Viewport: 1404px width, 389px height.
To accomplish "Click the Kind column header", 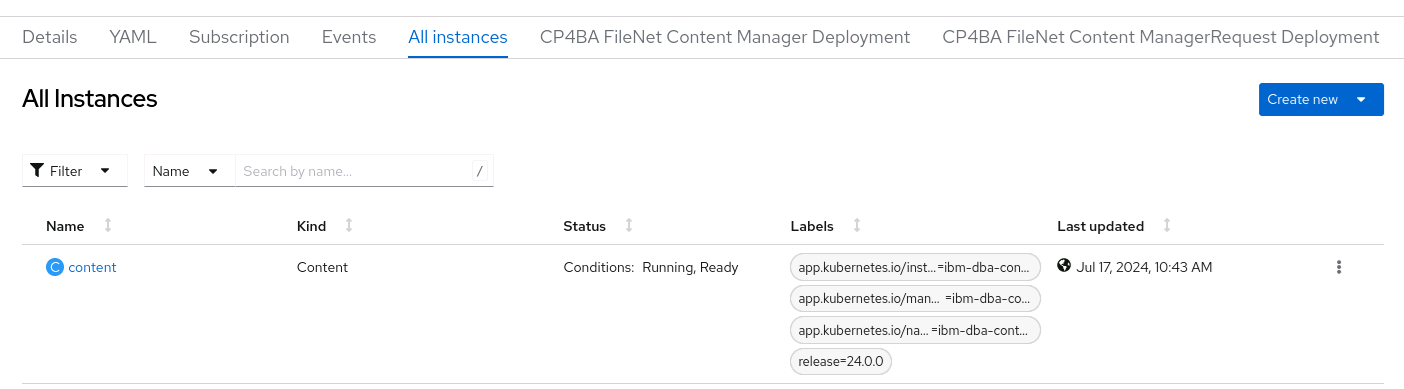I will [x=312, y=226].
